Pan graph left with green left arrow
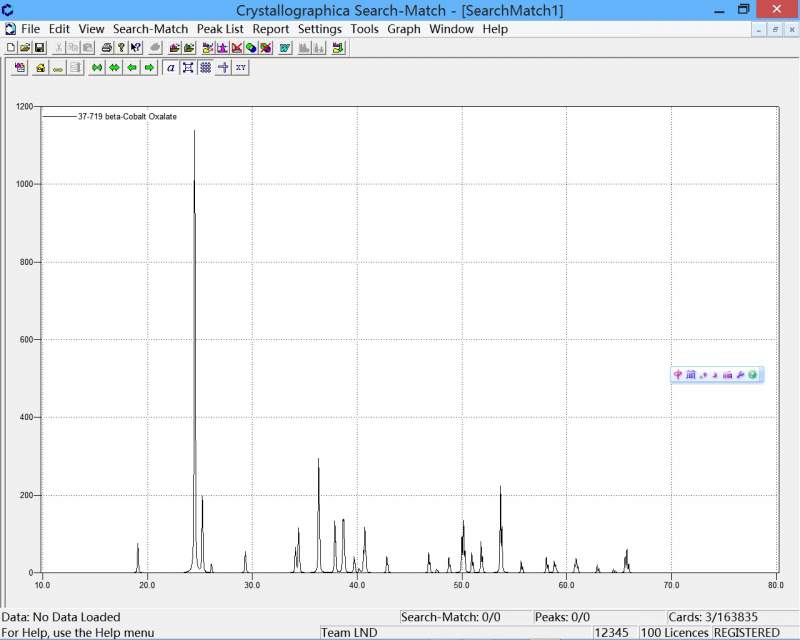The width and height of the screenshot is (800, 640). (x=132, y=67)
